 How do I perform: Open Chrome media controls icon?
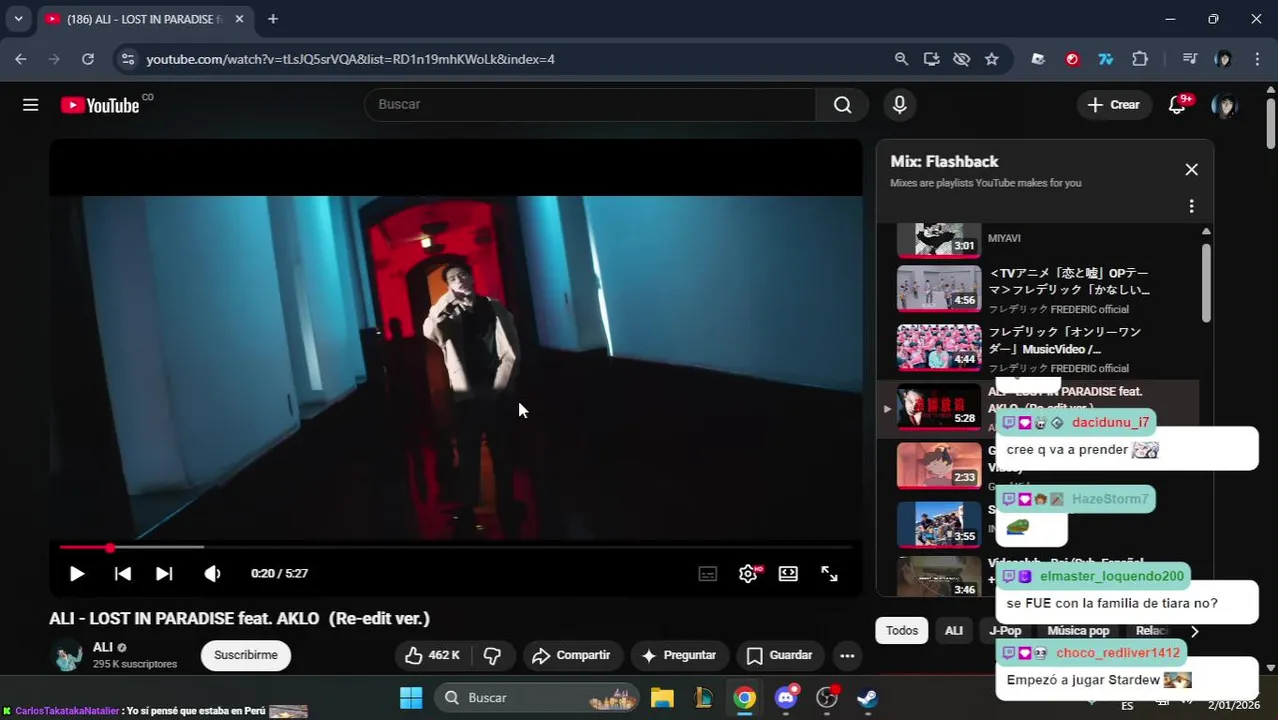1189,59
